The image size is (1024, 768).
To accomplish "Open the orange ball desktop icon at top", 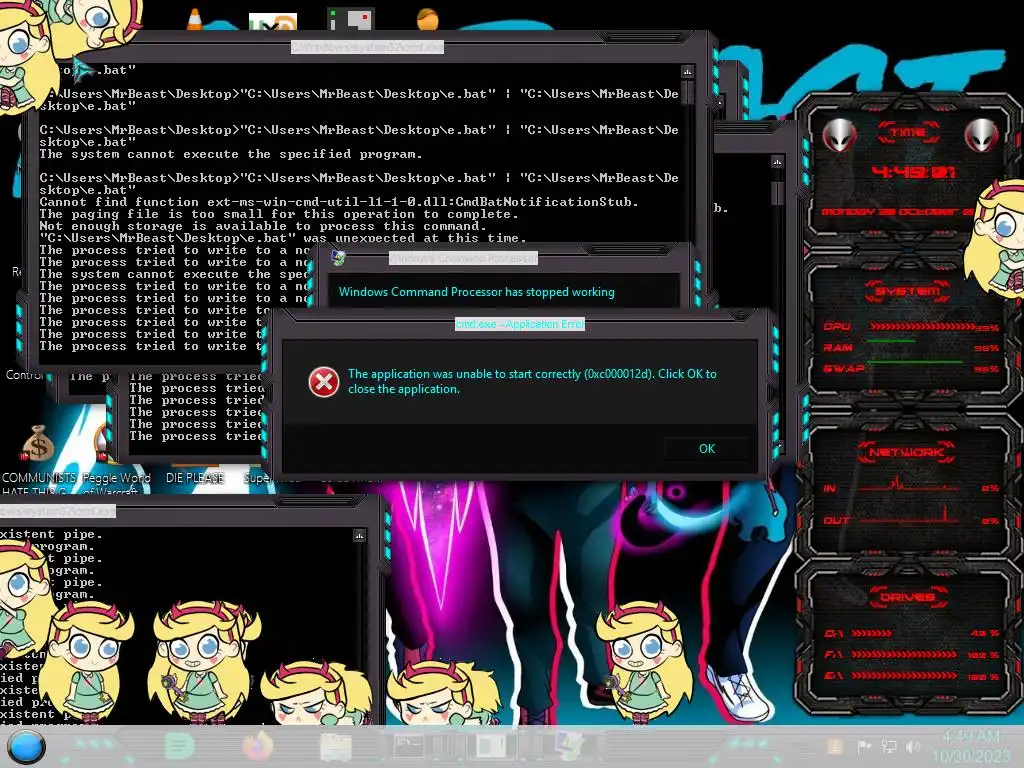I will click(428, 18).
